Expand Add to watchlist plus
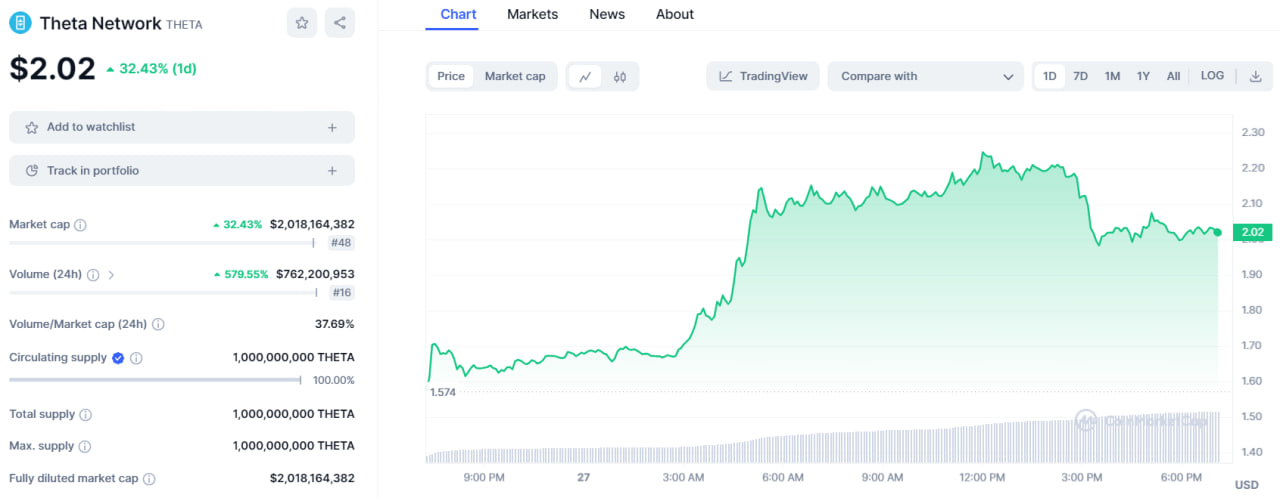The width and height of the screenshot is (1280, 498). point(332,127)
